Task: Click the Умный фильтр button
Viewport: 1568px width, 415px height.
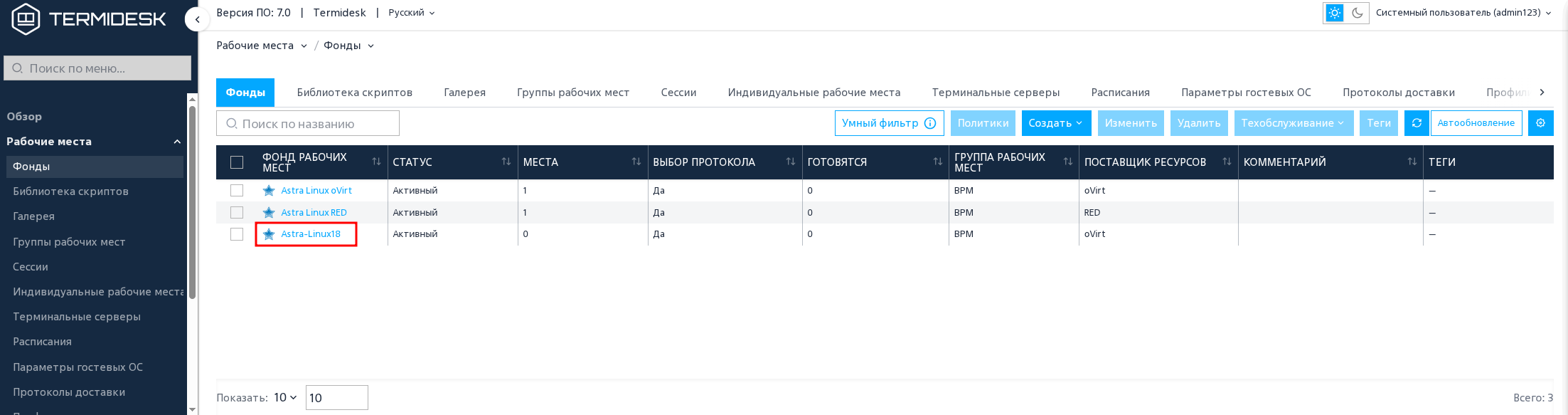Action: [889, 123]
